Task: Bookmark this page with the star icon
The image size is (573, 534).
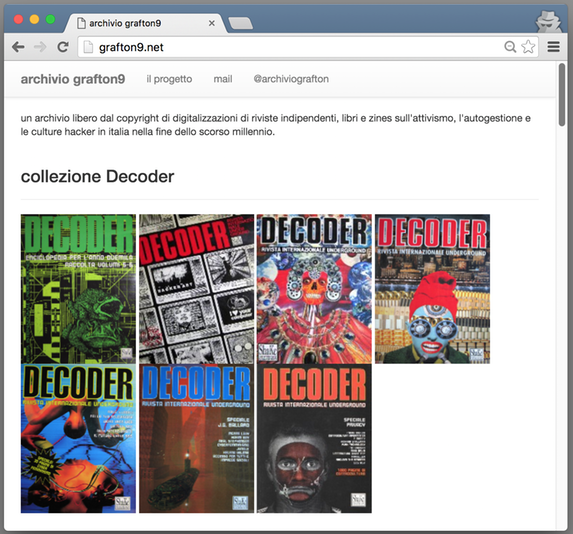Action: click(528, 47)
